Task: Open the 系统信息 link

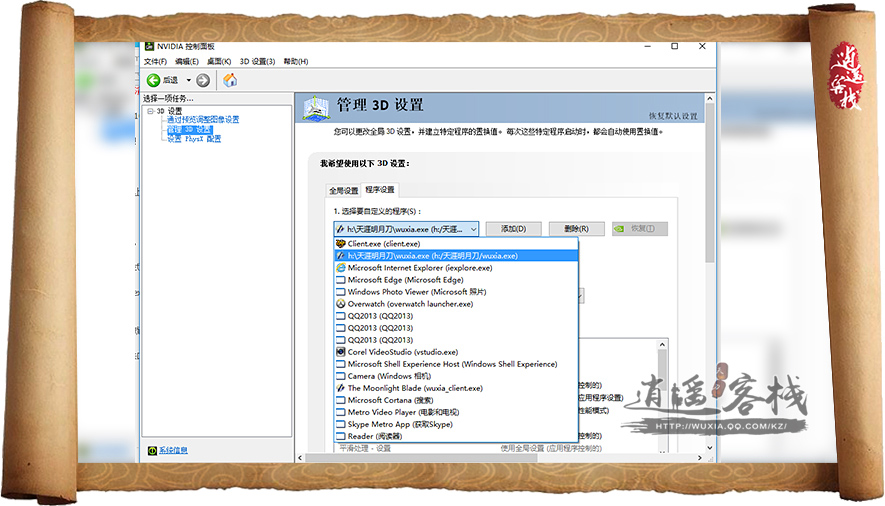Action: 173,450
